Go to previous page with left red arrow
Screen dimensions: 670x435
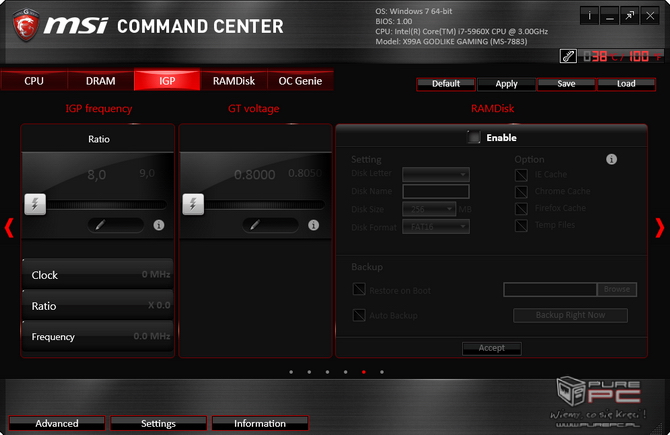(x=9, y=227)
